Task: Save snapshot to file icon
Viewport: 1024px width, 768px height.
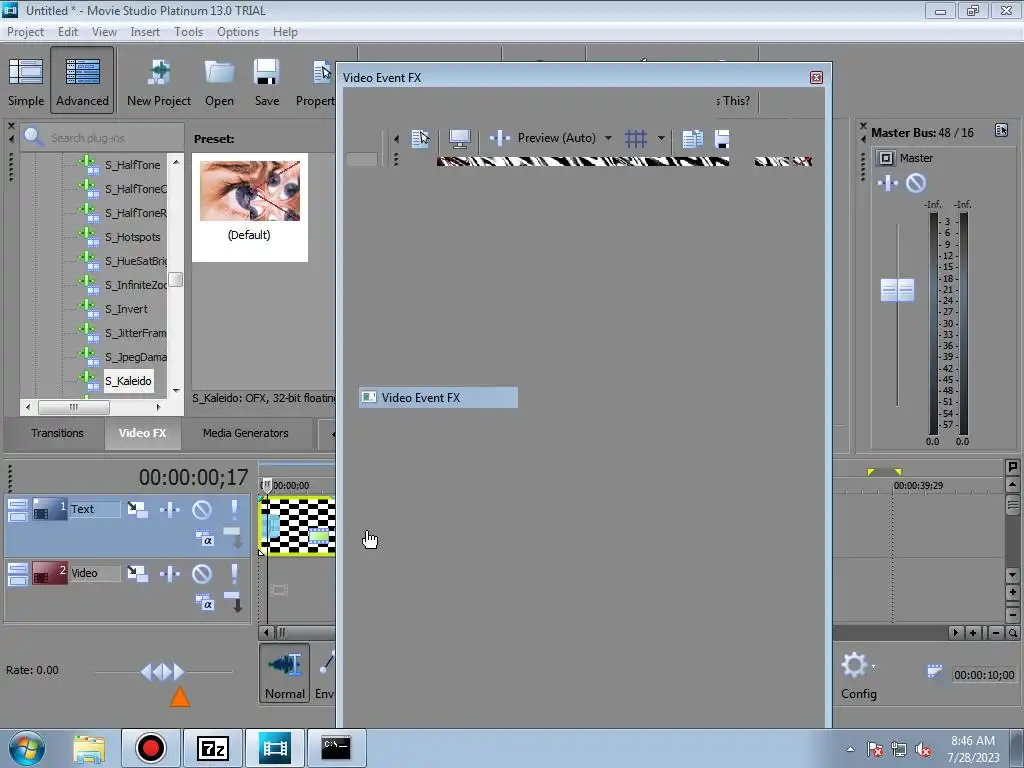Action: [x=722, y=138]
